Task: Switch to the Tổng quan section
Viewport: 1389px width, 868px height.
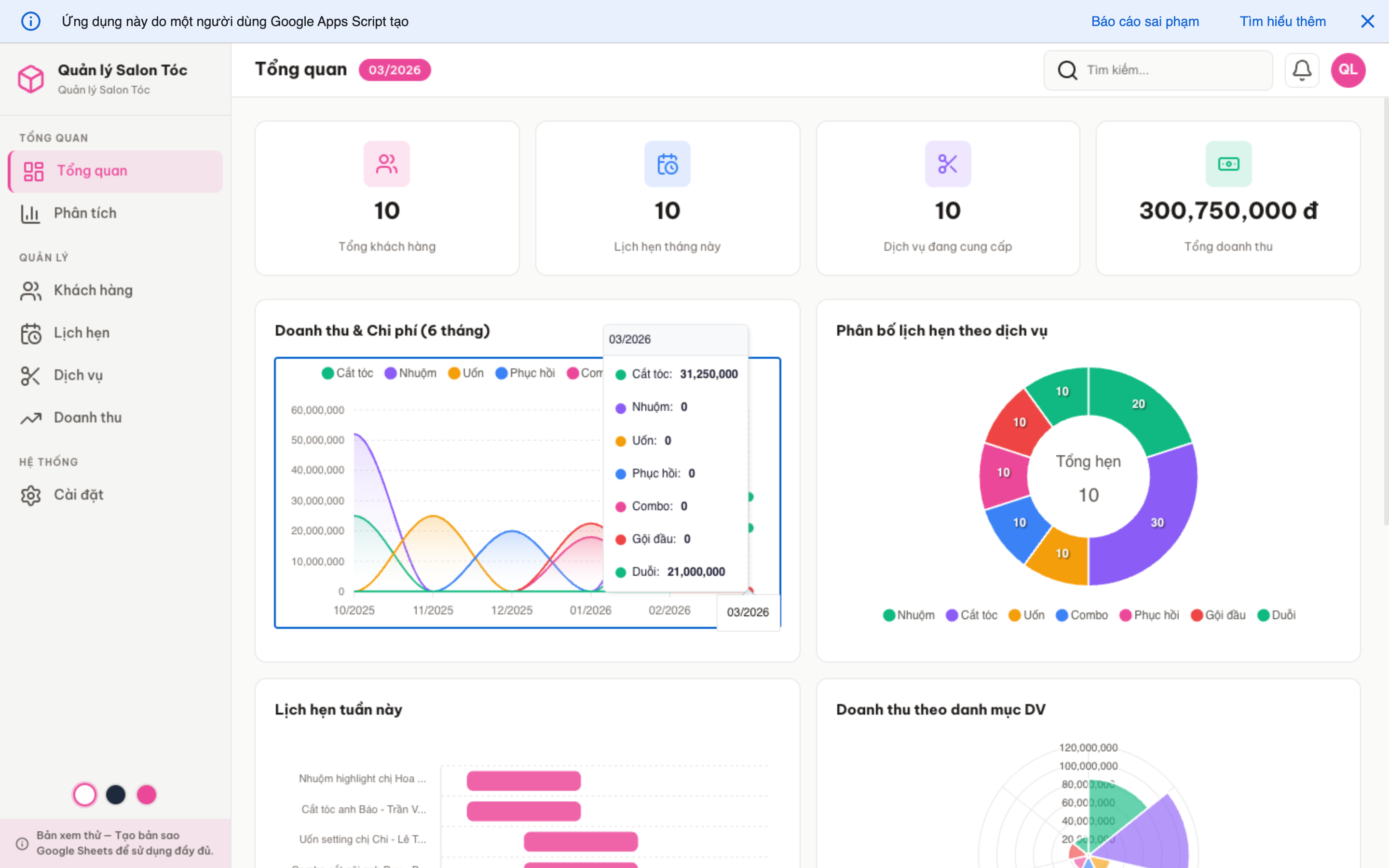Action: pos(91,171)
